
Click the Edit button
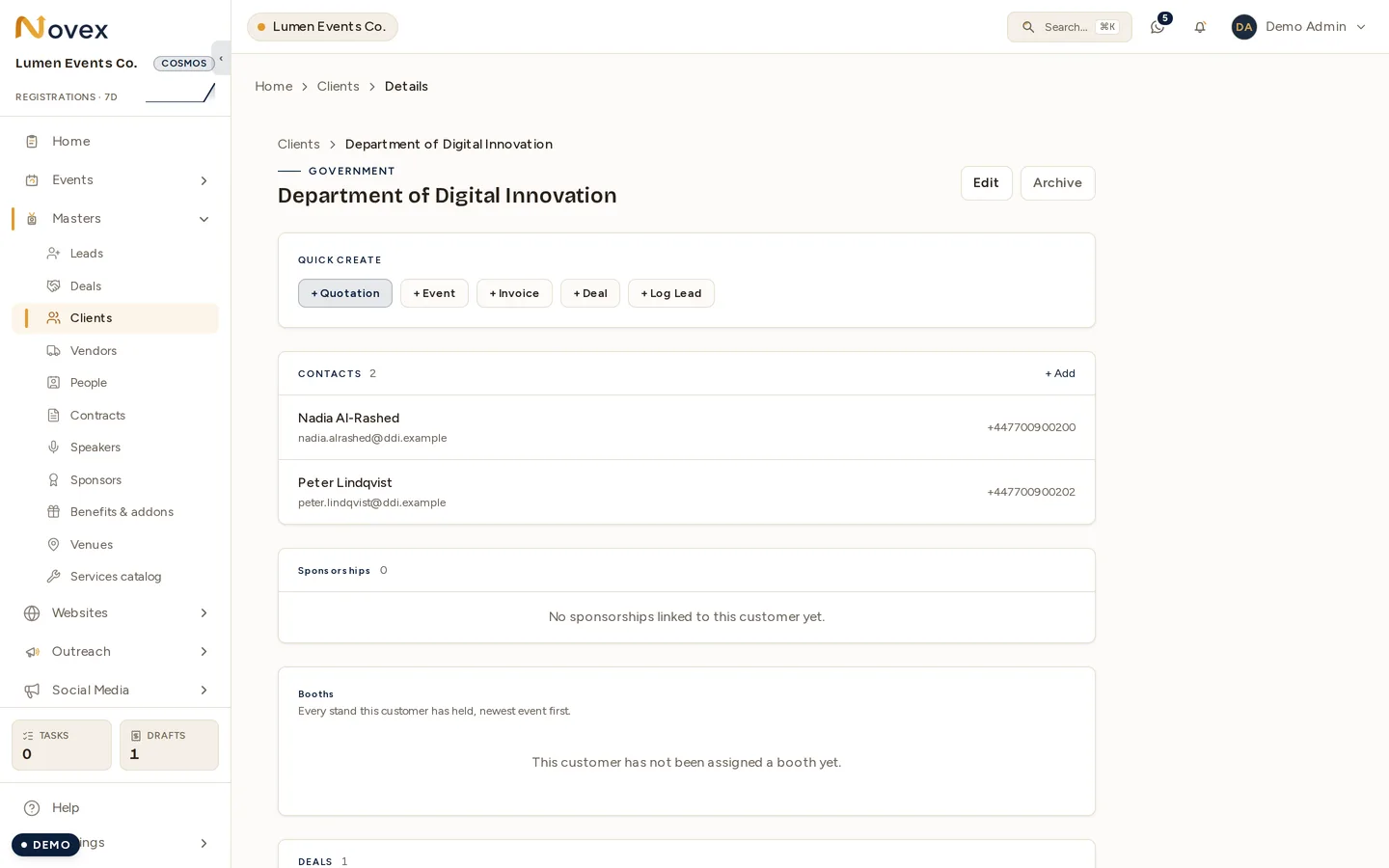click(x=986, y=183)
